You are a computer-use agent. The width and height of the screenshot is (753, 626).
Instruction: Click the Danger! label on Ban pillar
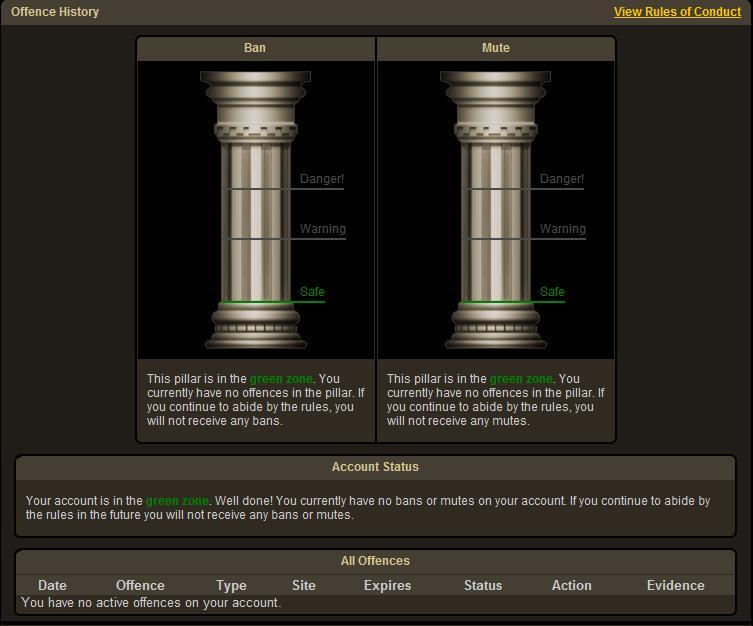pos(322,179)
